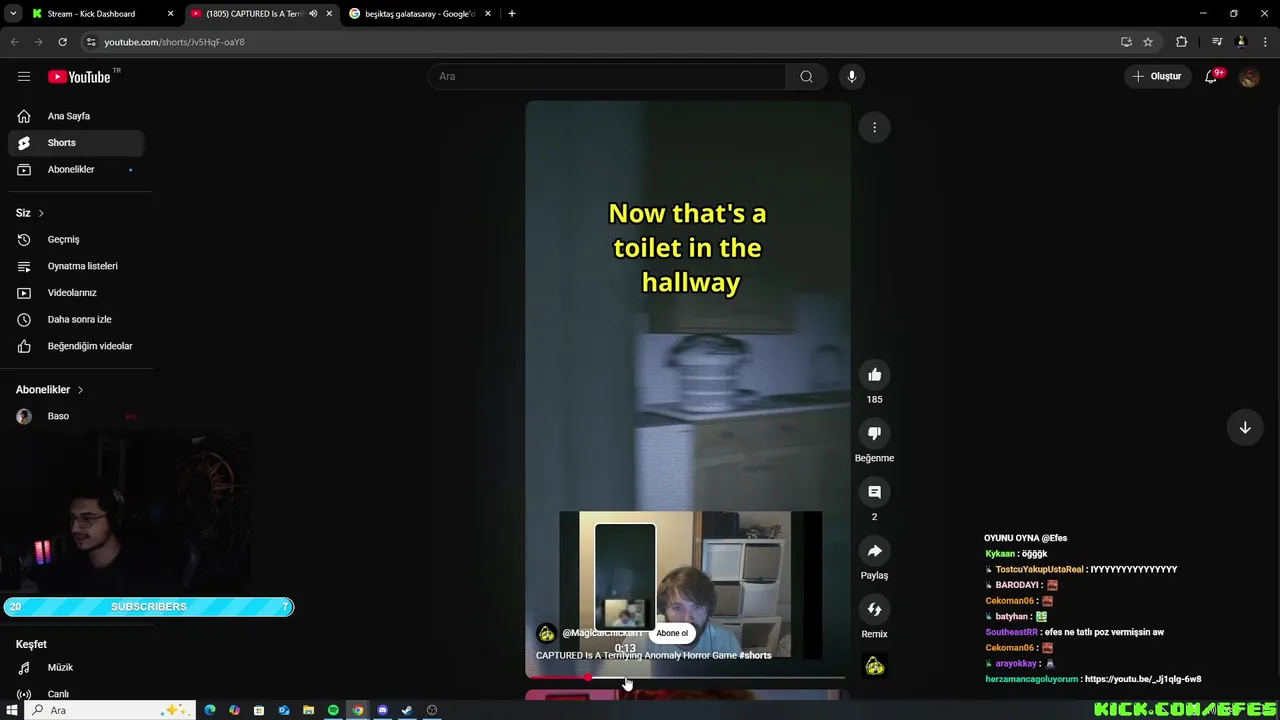Subscribe with Abone ol button
Image resolution: width=1280 pixels, height=720 pixels.
[672, 633]
